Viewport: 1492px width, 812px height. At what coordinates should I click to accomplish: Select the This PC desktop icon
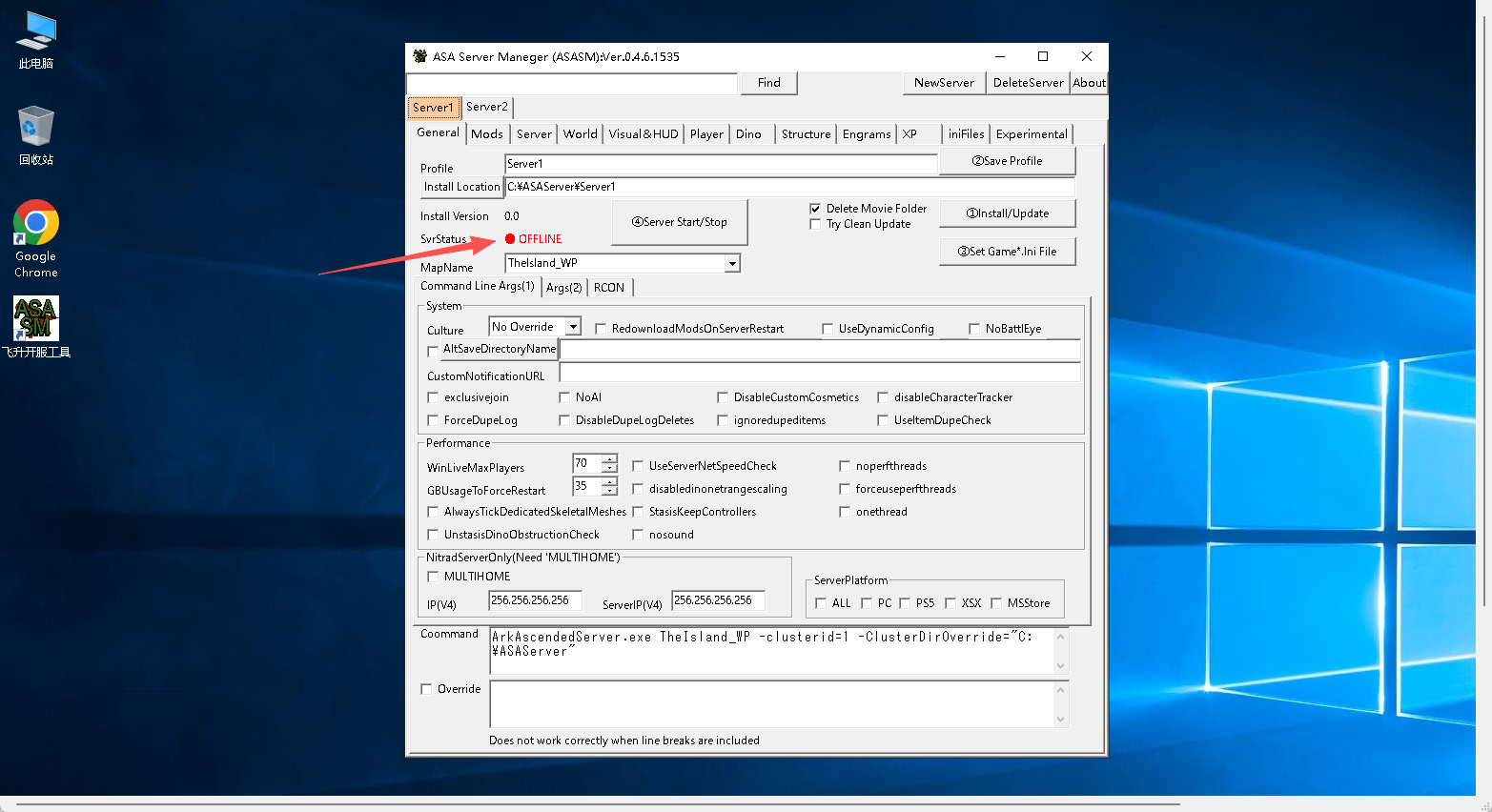[x=36, y=40]
